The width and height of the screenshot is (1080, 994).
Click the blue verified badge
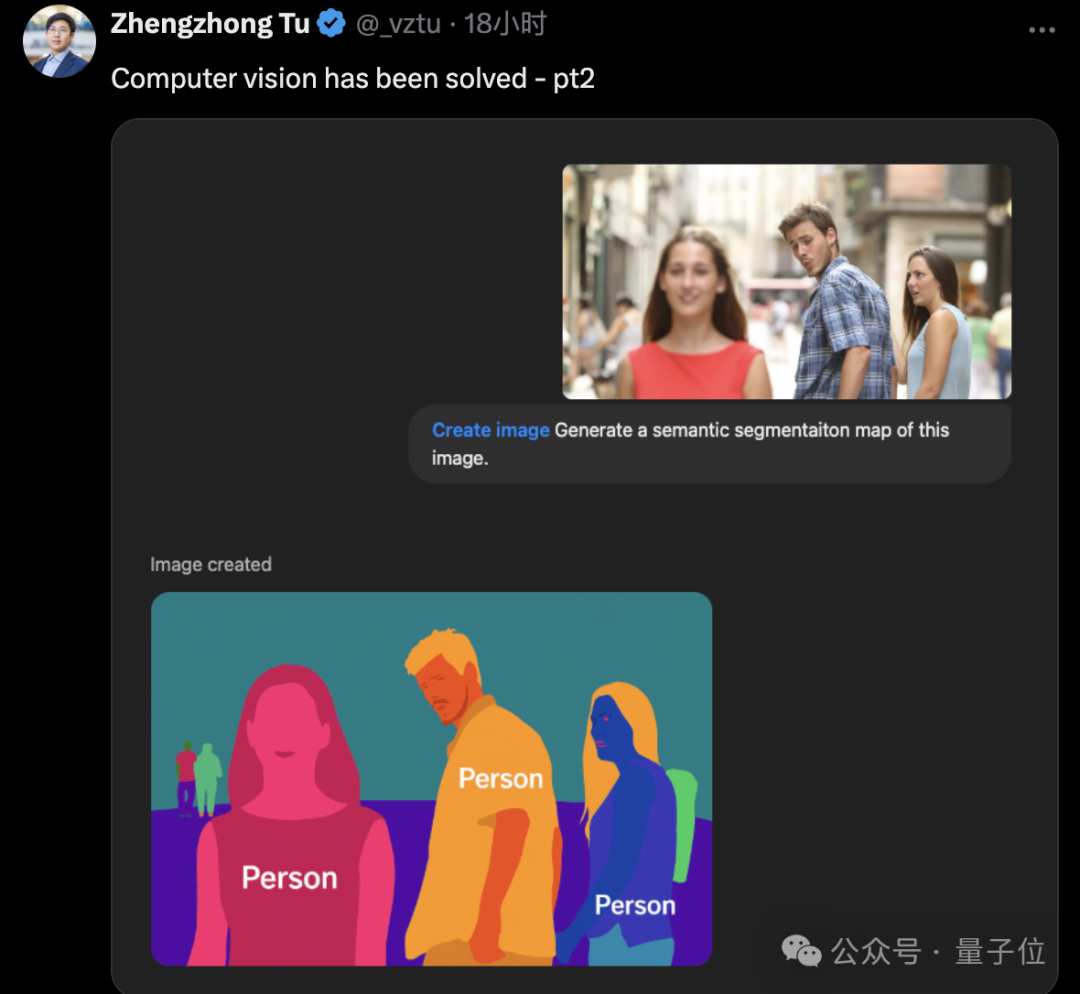tap(331, 24)
